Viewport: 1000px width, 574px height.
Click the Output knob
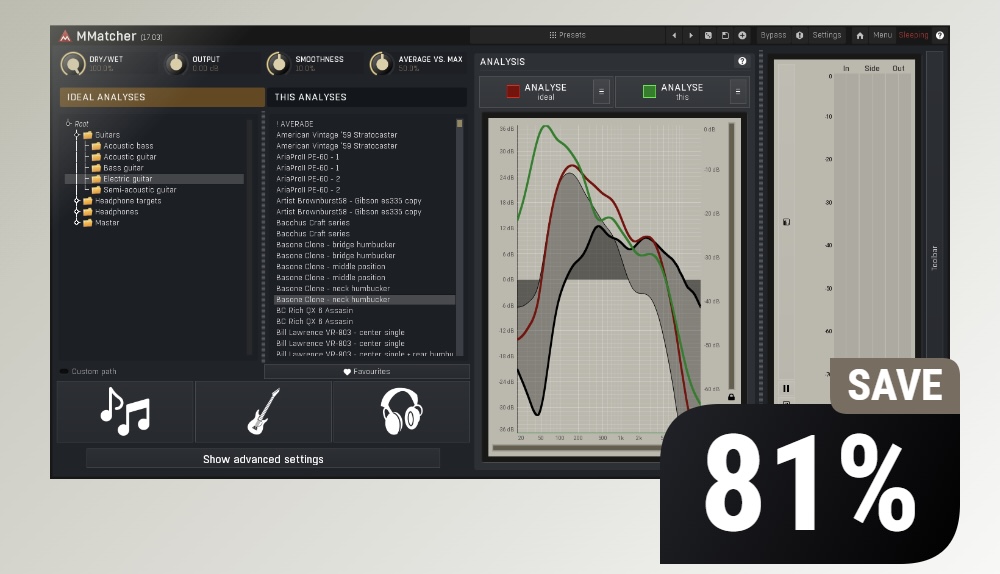coord(175,64)
